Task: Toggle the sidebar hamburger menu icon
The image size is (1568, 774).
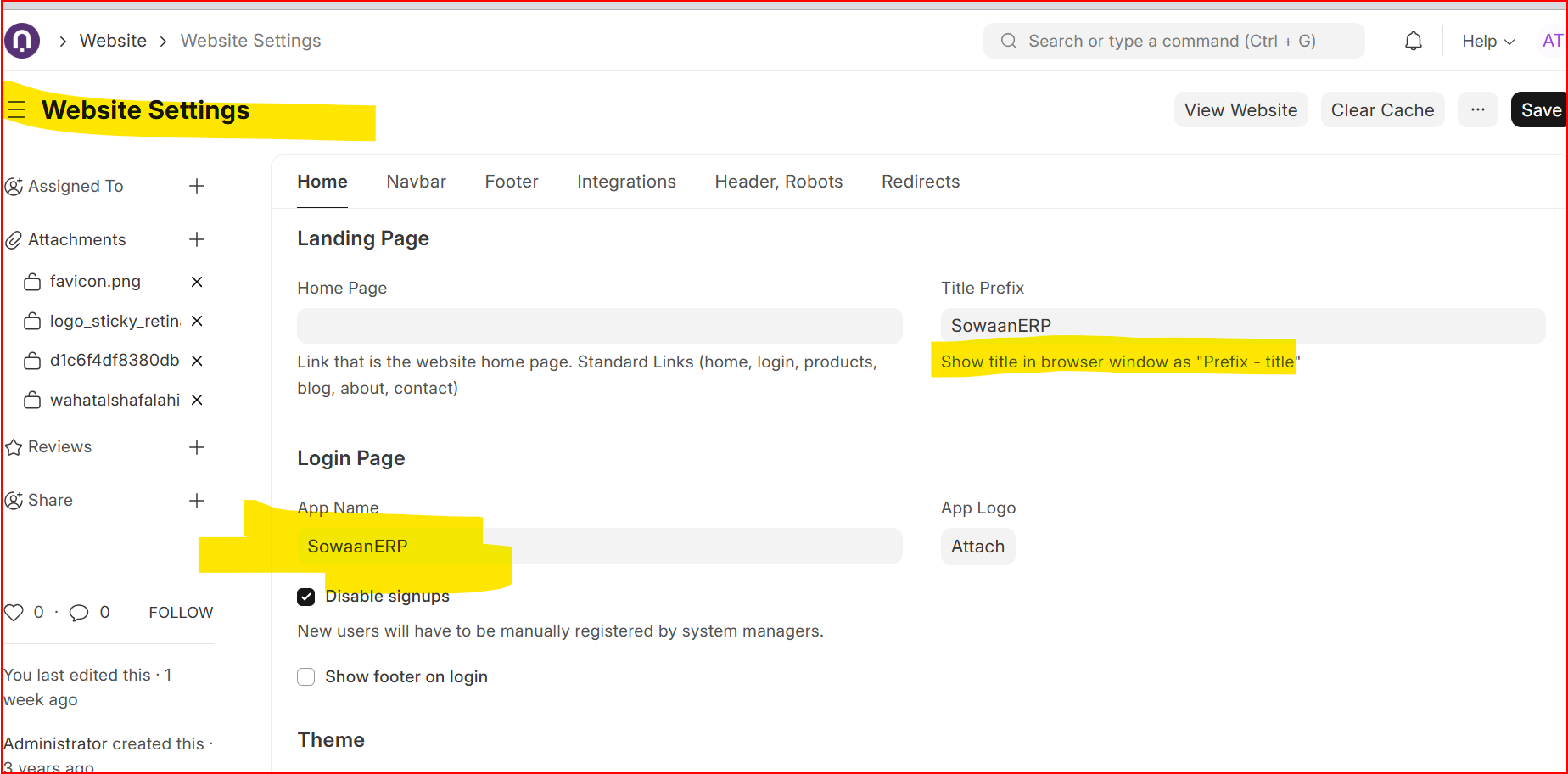Action: click(16, 110)
